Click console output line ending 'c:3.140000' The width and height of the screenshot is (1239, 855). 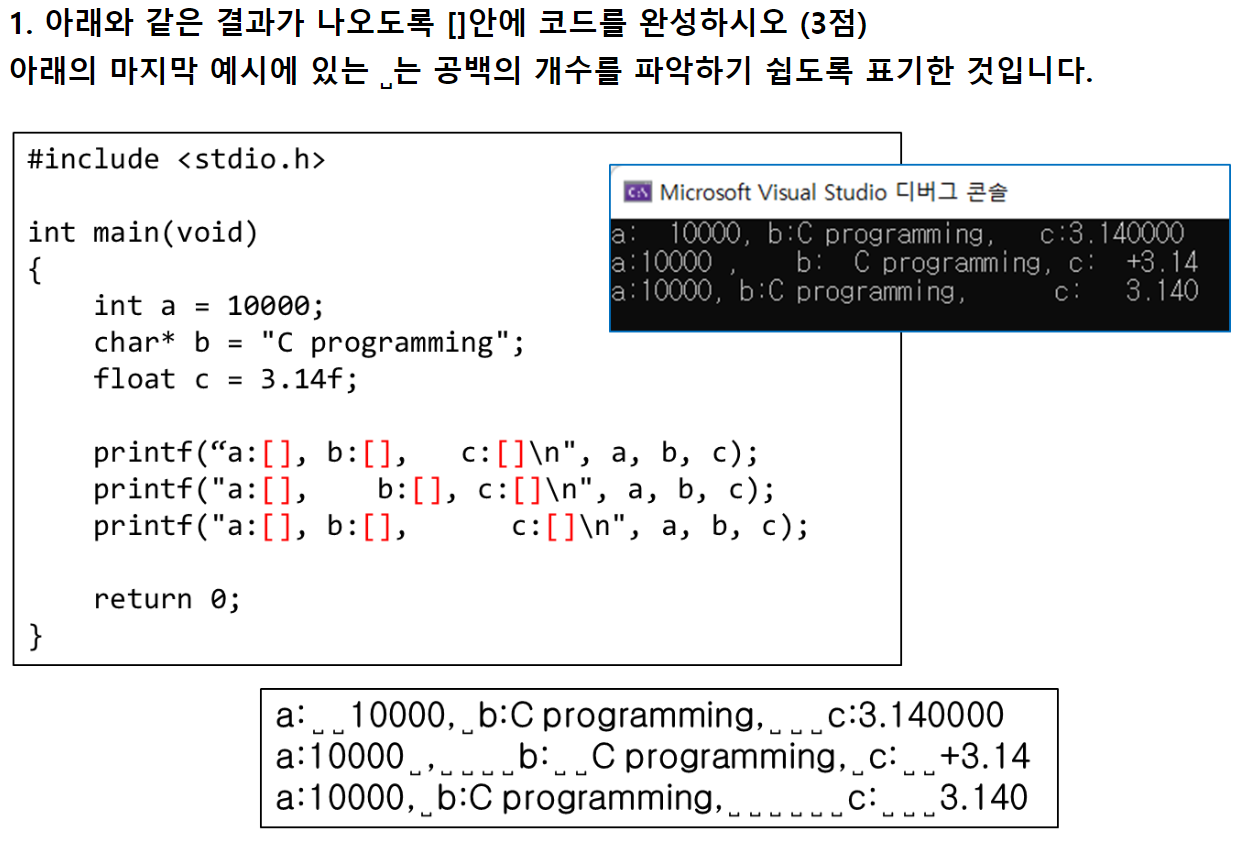tap(898, 234)
